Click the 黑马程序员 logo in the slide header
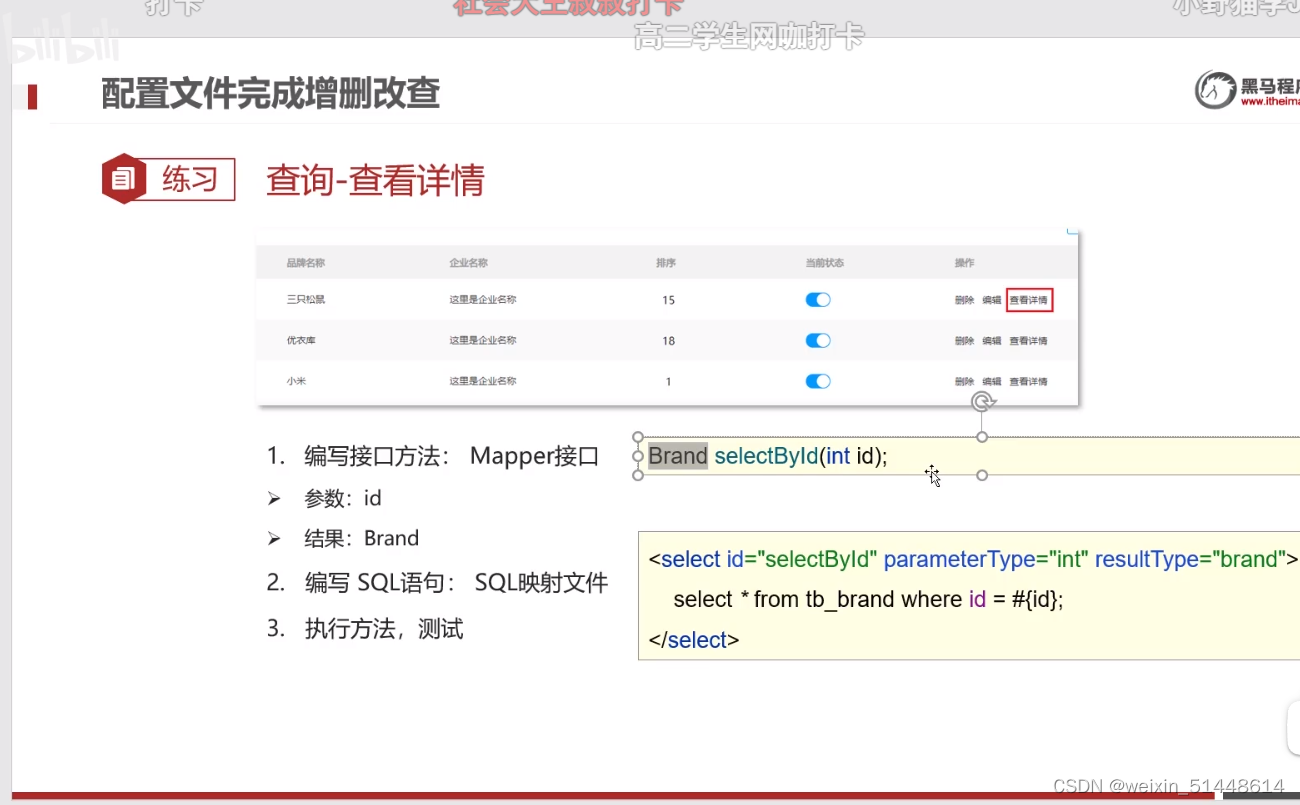The height and width of the screenshot is (805, 1300). click(x=1248, y=90)
